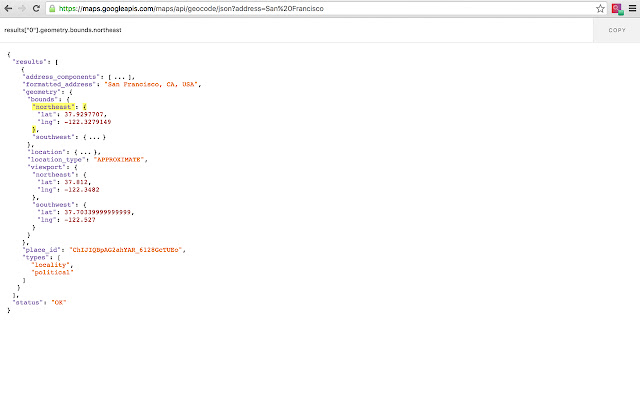The width and height of the screenshot is (640, 400).
Task: Click the browser forward arrow
Action: tap(22, 8)
